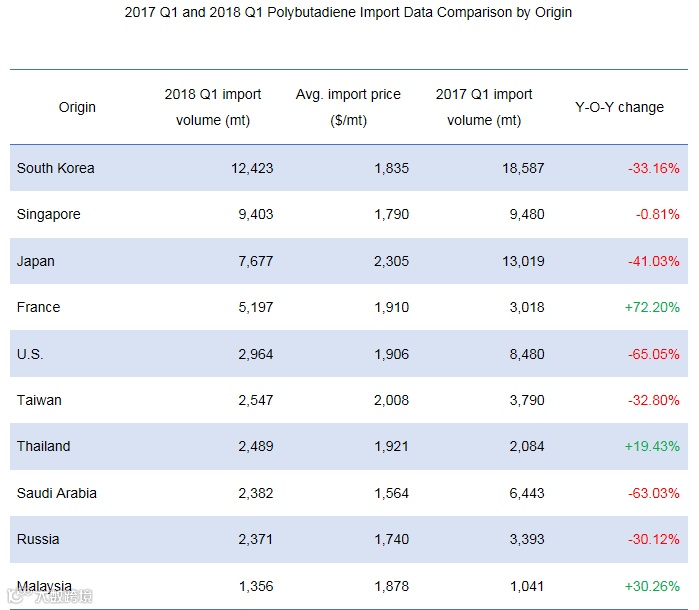Select Japan's 2018 volume value 7,677
The width and height of the screenshot is (699, 610).
coord(255,261)
